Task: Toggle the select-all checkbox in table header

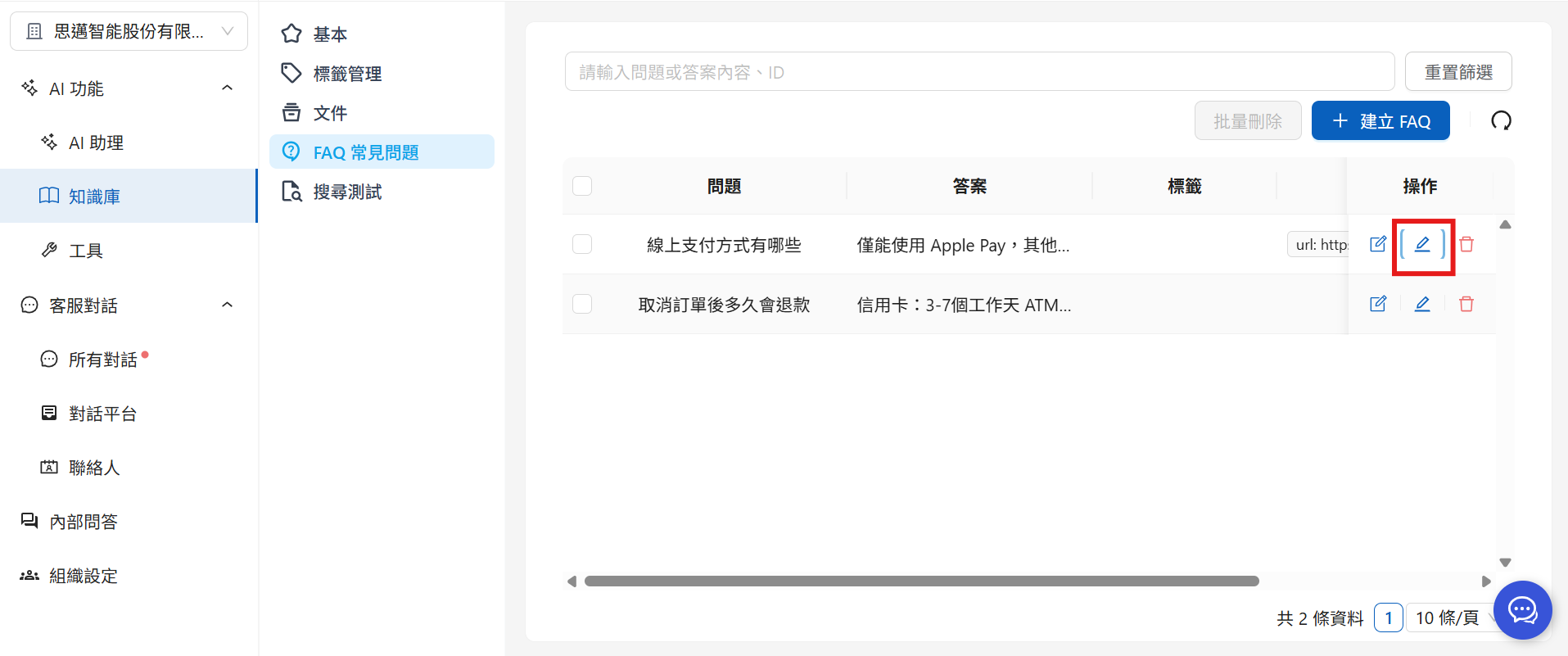Action: [x=582, y=186]
